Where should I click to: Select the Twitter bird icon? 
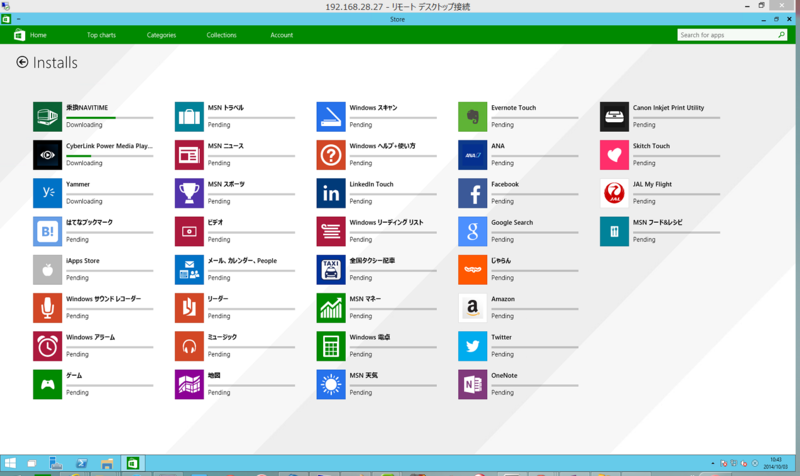coord(472,346)
